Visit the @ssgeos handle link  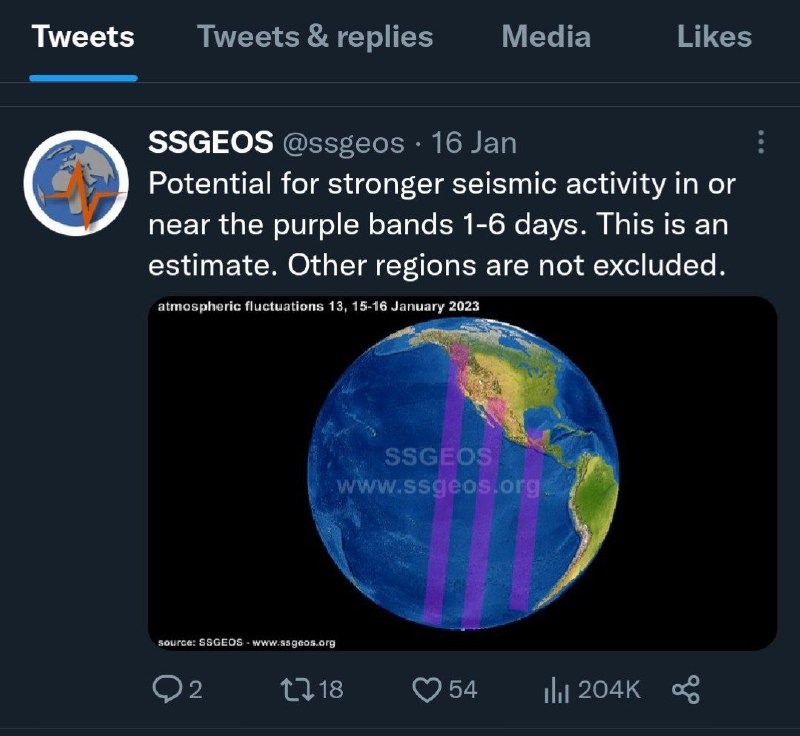tap(343, 143)
